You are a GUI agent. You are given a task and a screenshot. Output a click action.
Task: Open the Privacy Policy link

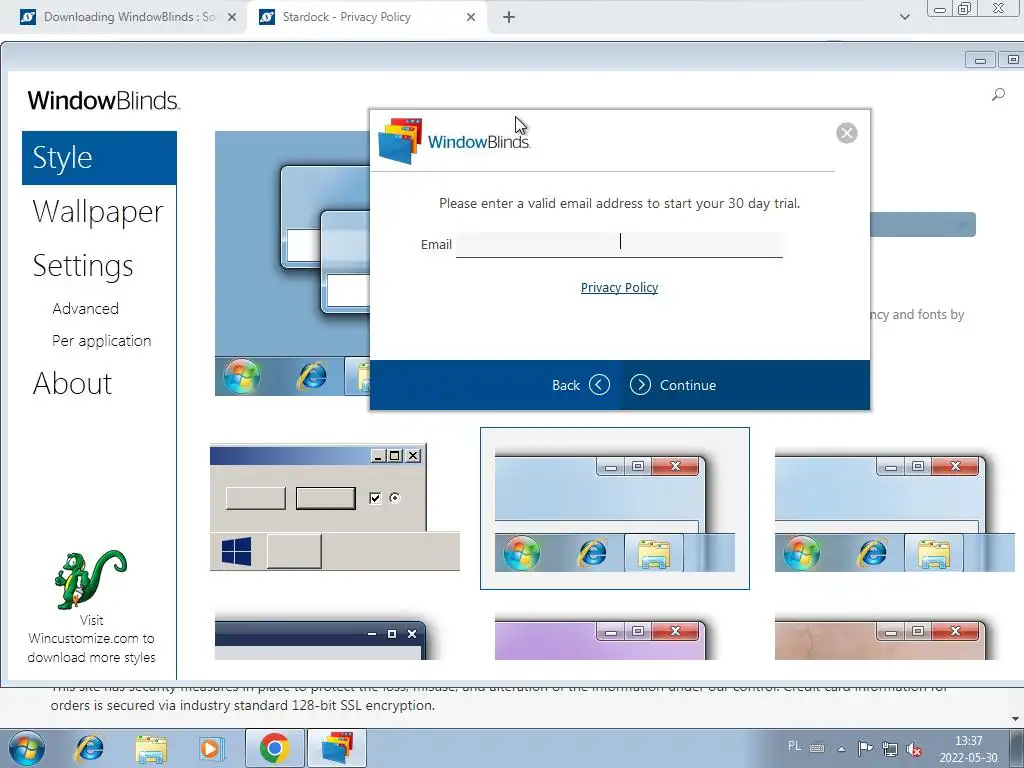point(619,287)
